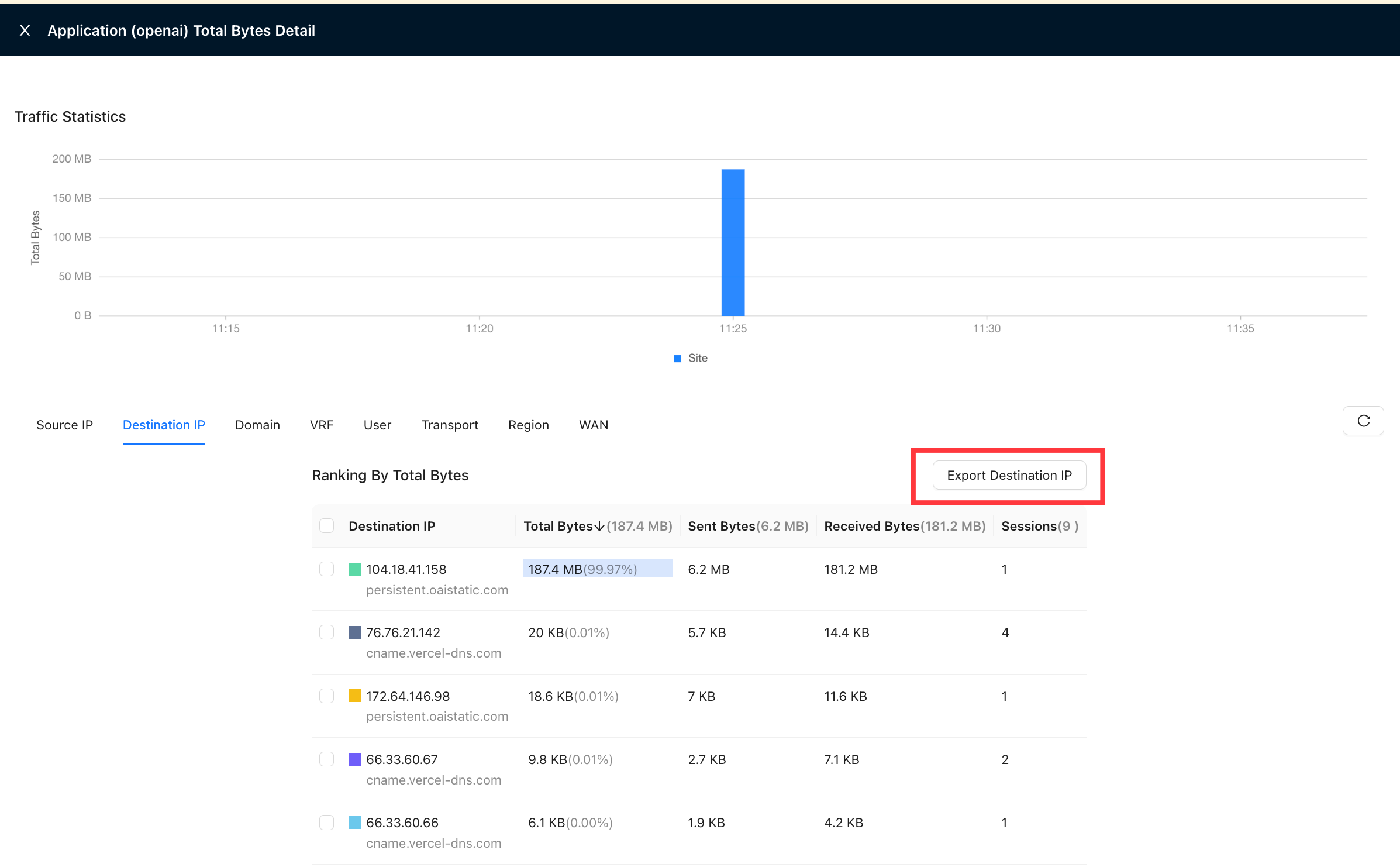This screenshot has width=1400, height=867.
Task: Select the Region tab
Action: (529, 425)
